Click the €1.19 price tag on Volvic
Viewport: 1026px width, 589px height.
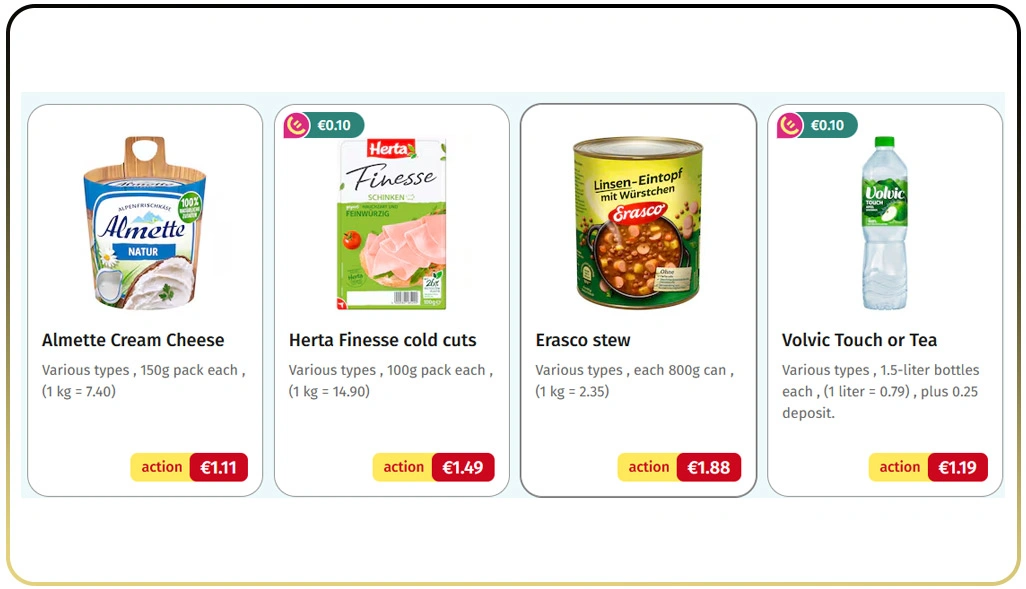click(x=957, y=466)
